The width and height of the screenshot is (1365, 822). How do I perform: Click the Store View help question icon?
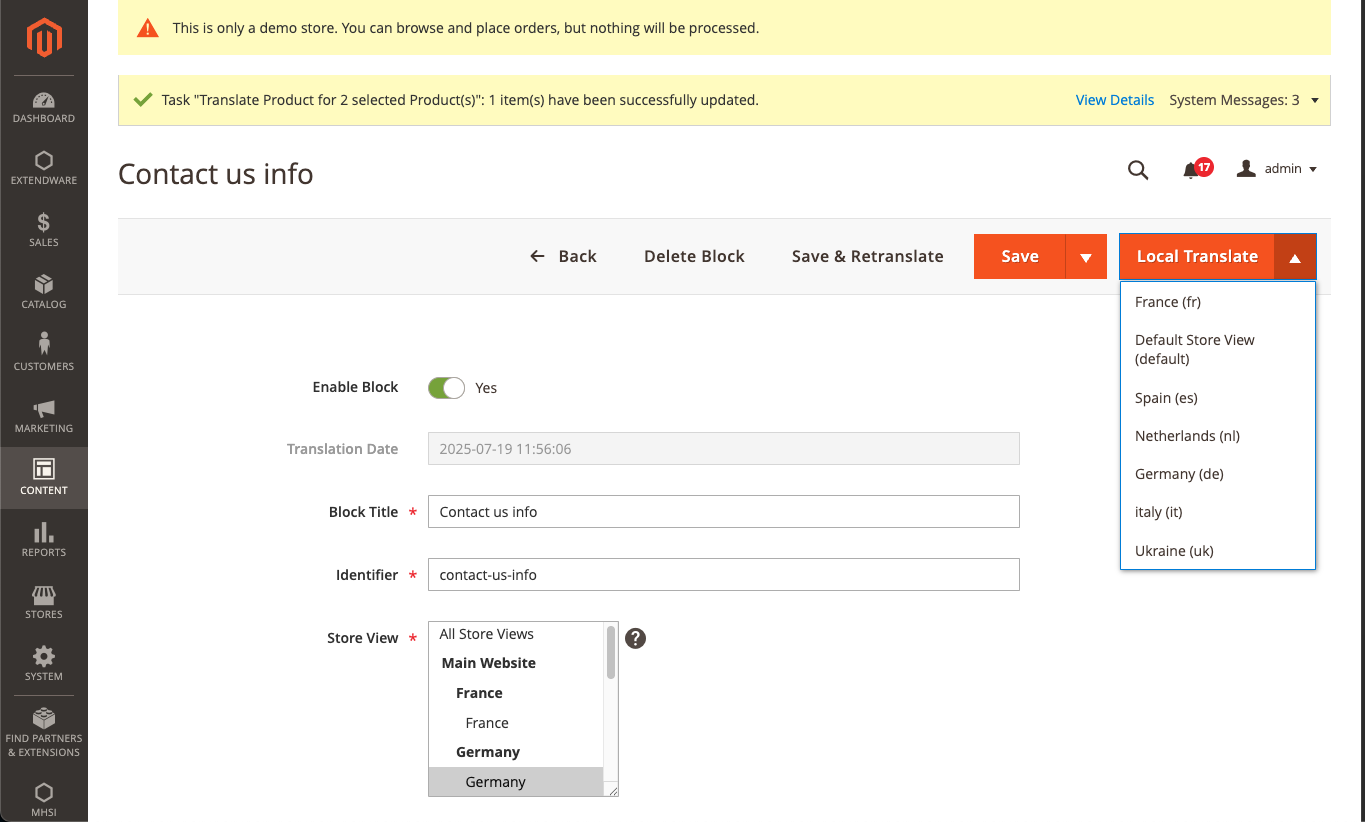pyautogui.click(x=635, y=638)
